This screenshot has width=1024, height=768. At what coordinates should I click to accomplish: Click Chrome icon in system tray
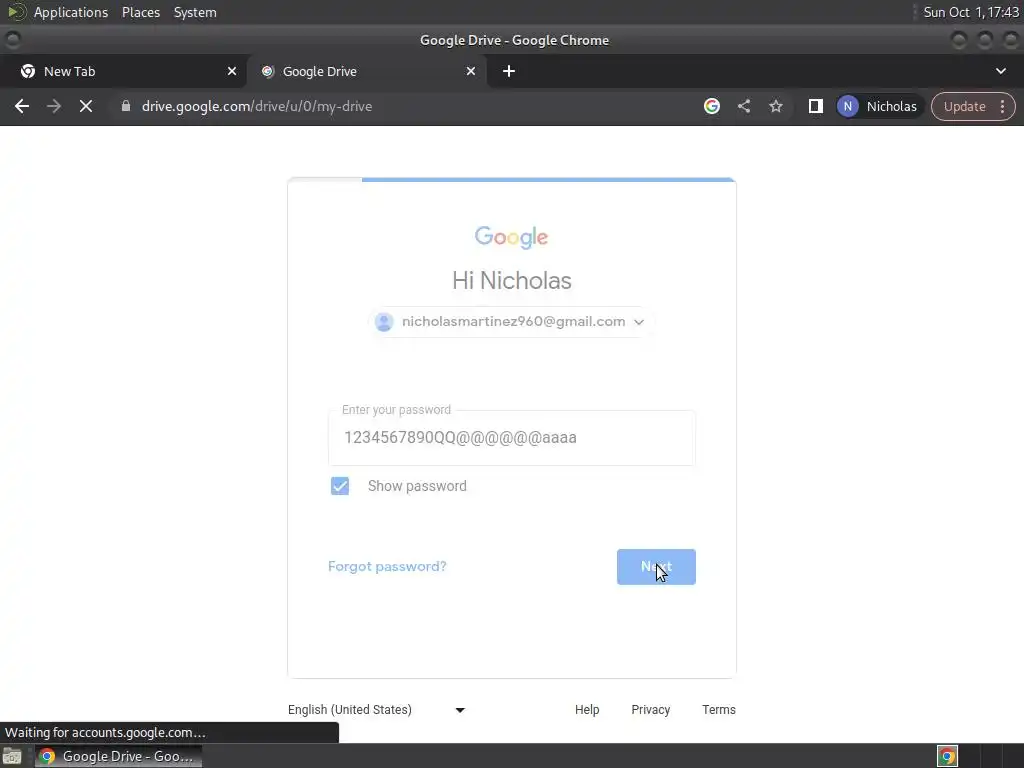coord(948,756)
